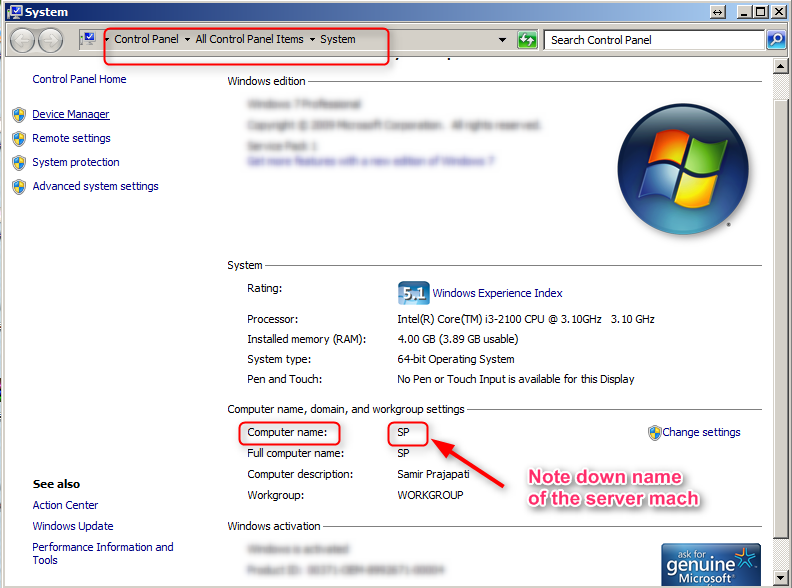Click the Forward navigation arrow button
792x588 pixels.
point(51,40)
